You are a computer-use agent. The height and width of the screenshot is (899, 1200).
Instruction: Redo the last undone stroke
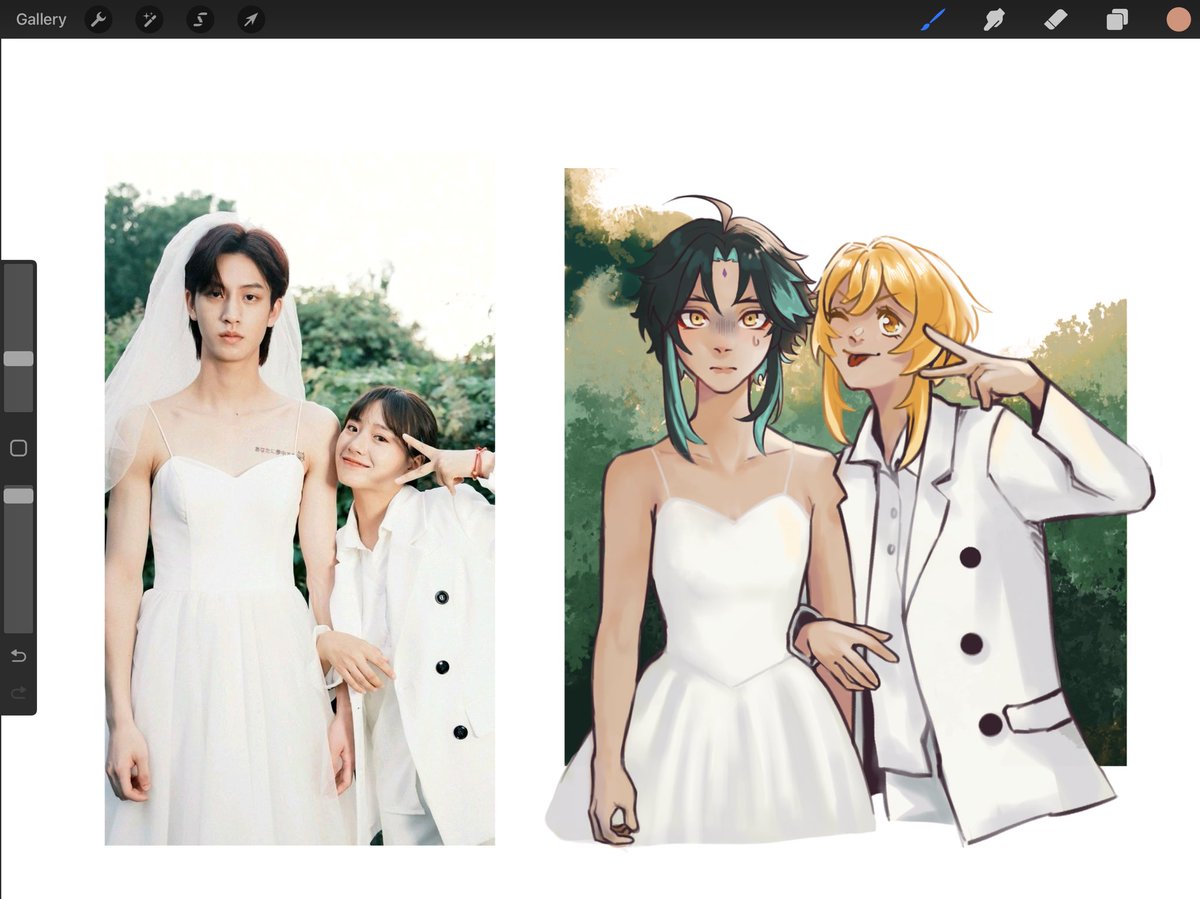[18, 692]
